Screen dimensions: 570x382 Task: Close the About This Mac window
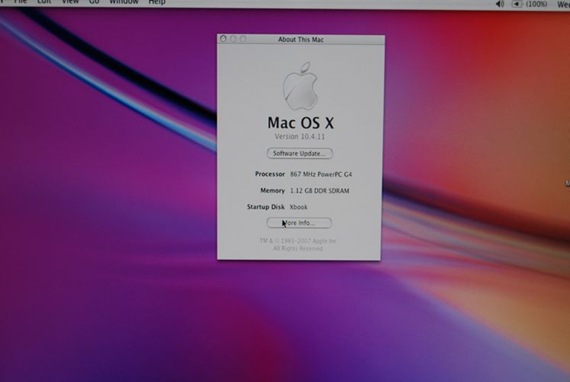click(223, 39)
